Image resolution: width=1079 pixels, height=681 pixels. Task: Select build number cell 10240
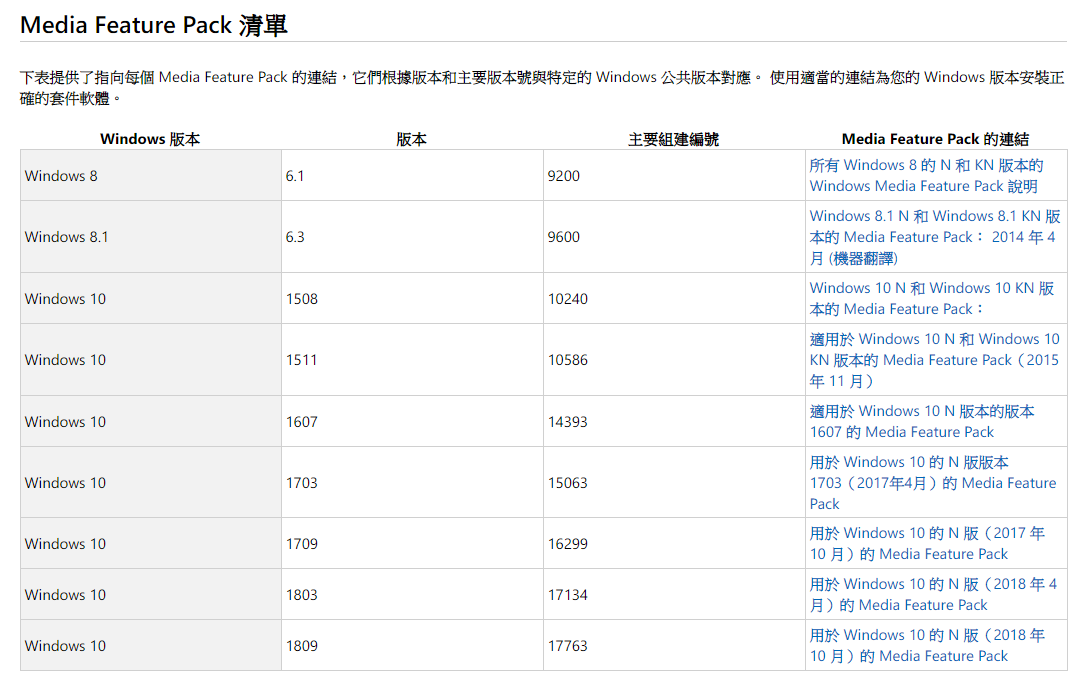pos(674,299)
